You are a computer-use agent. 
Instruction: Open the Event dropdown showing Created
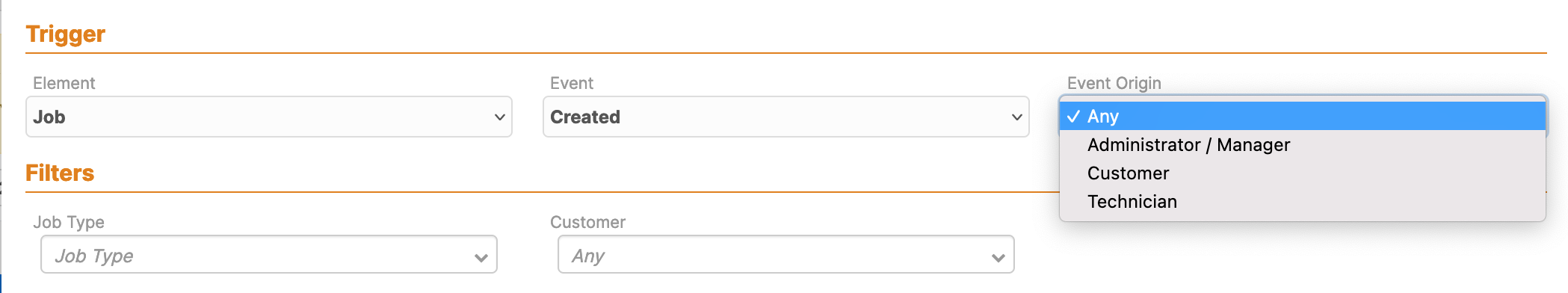point(786,117)
